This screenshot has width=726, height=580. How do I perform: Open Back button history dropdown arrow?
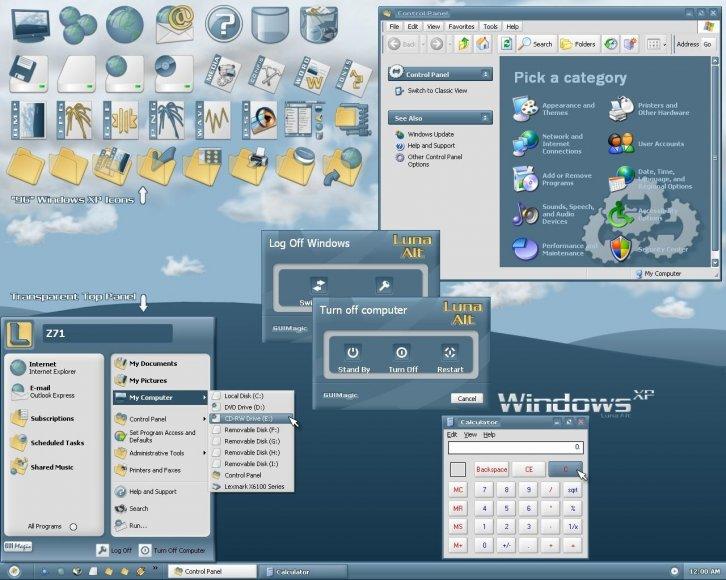pos(423,44)
